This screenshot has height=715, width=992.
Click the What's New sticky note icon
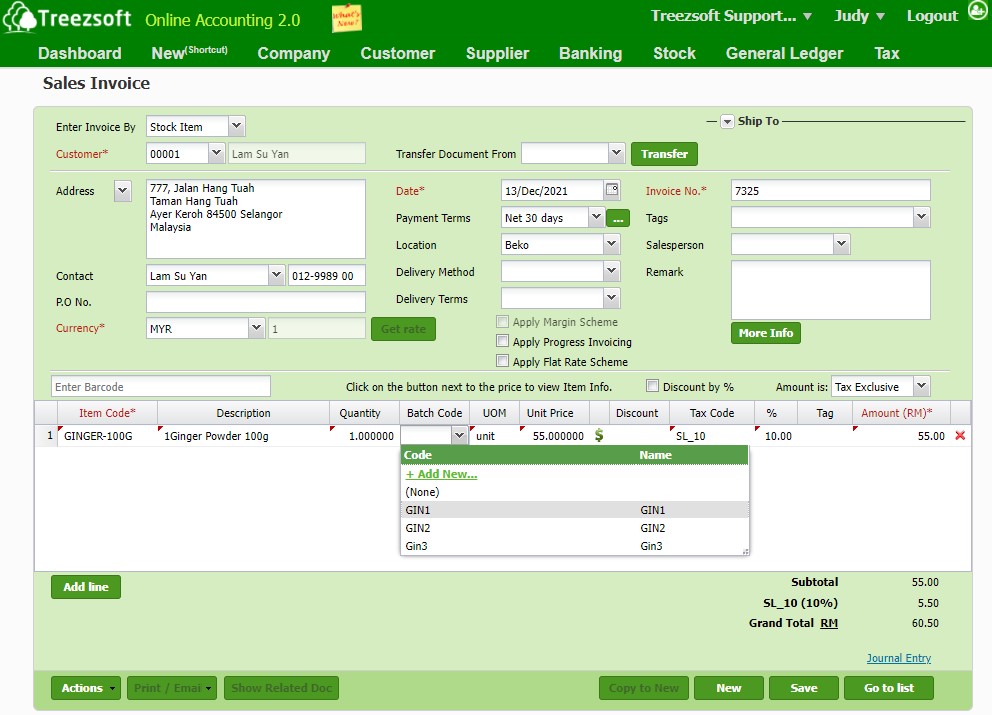point(346,19)
